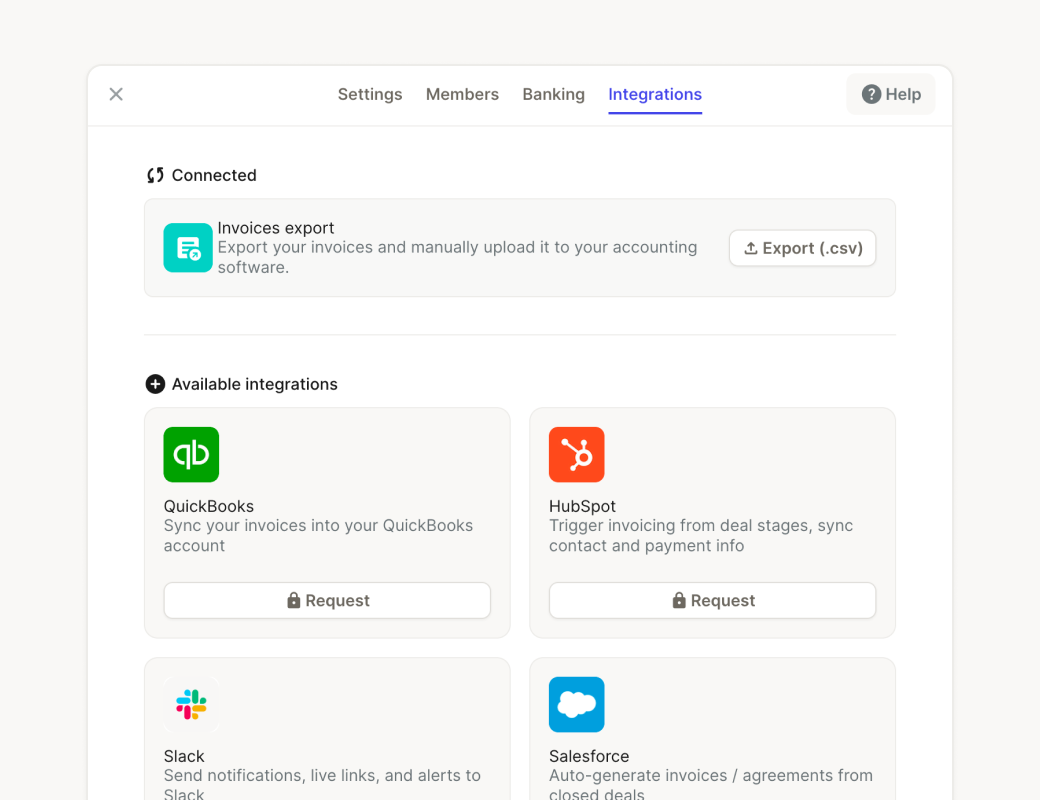This screenshot has height=800, width=1040.
Task: Click the Connected sync arrows icon
Action: [155, 175]
